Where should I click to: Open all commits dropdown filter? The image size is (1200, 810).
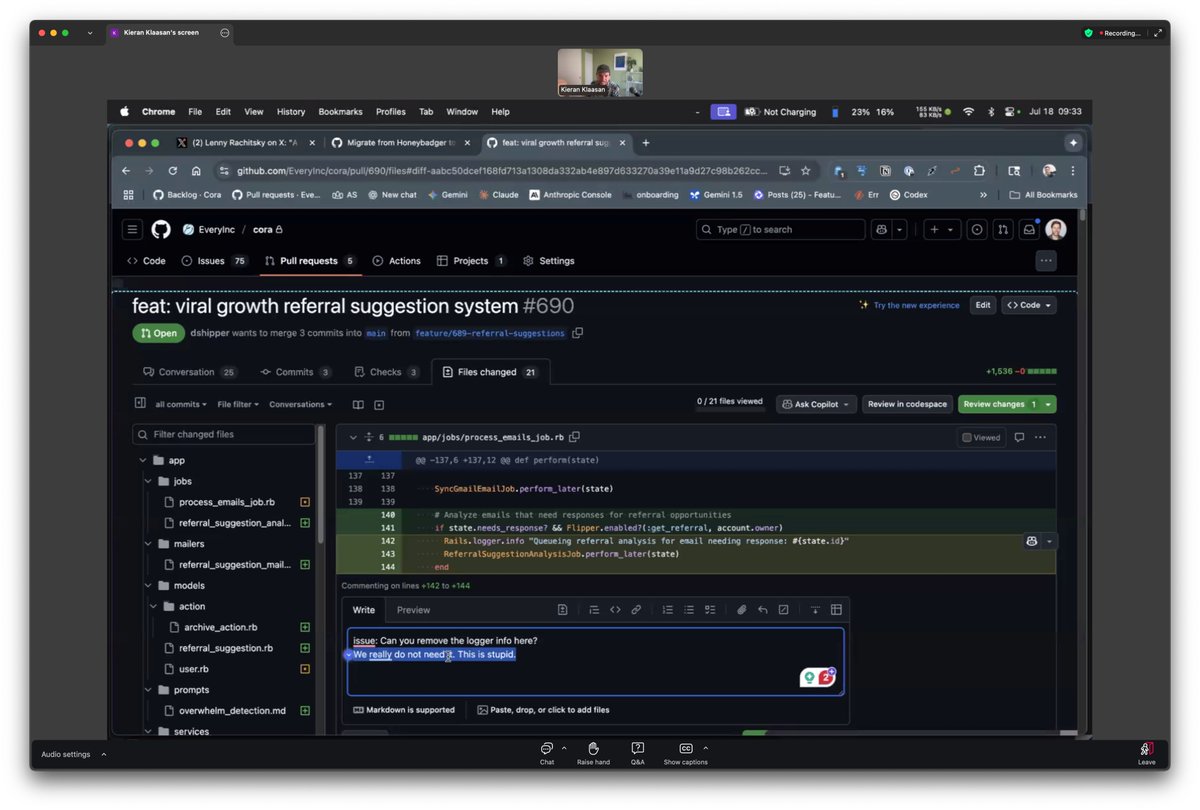point(181,405)
